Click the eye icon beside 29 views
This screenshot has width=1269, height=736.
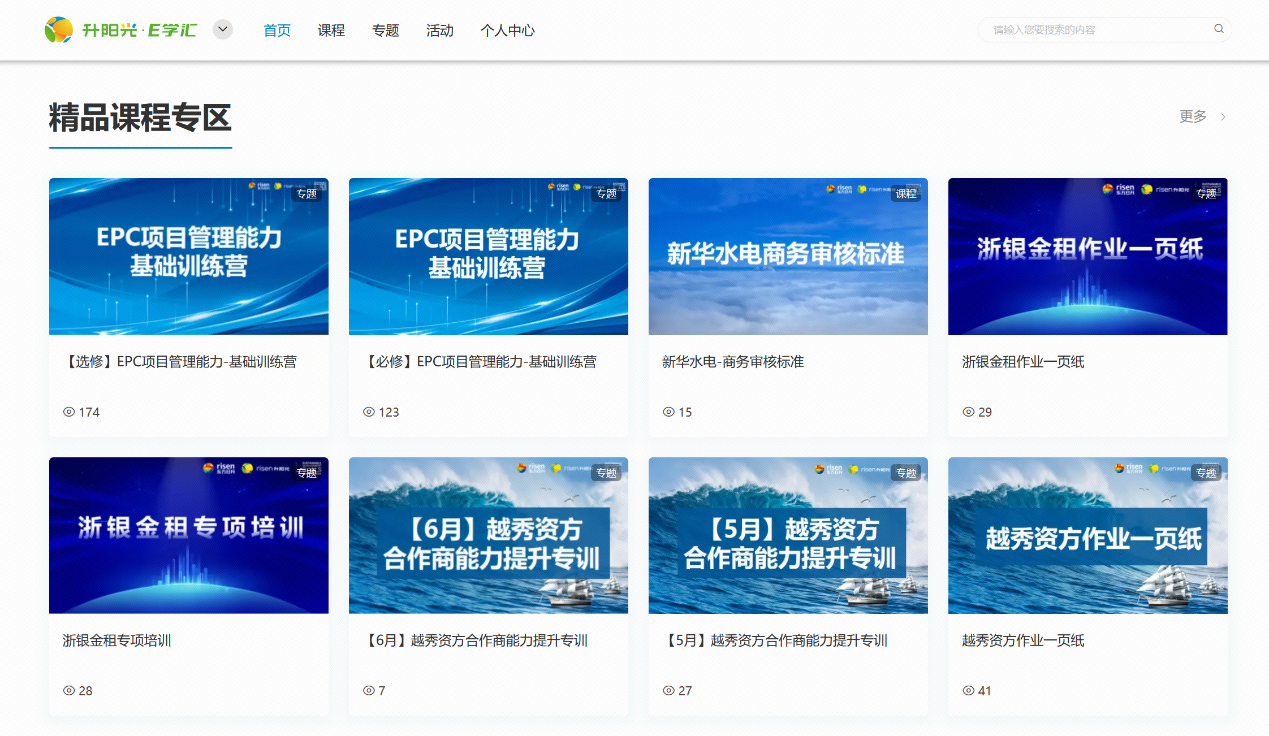(x=969, y=412)
